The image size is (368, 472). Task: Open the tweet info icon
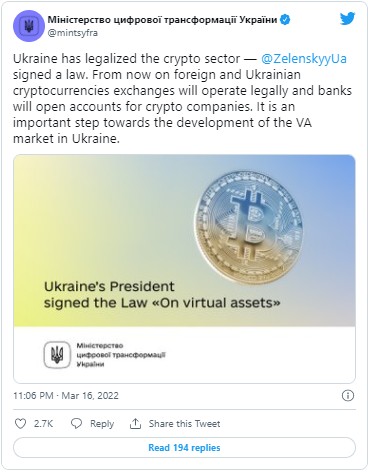[348, 396]
